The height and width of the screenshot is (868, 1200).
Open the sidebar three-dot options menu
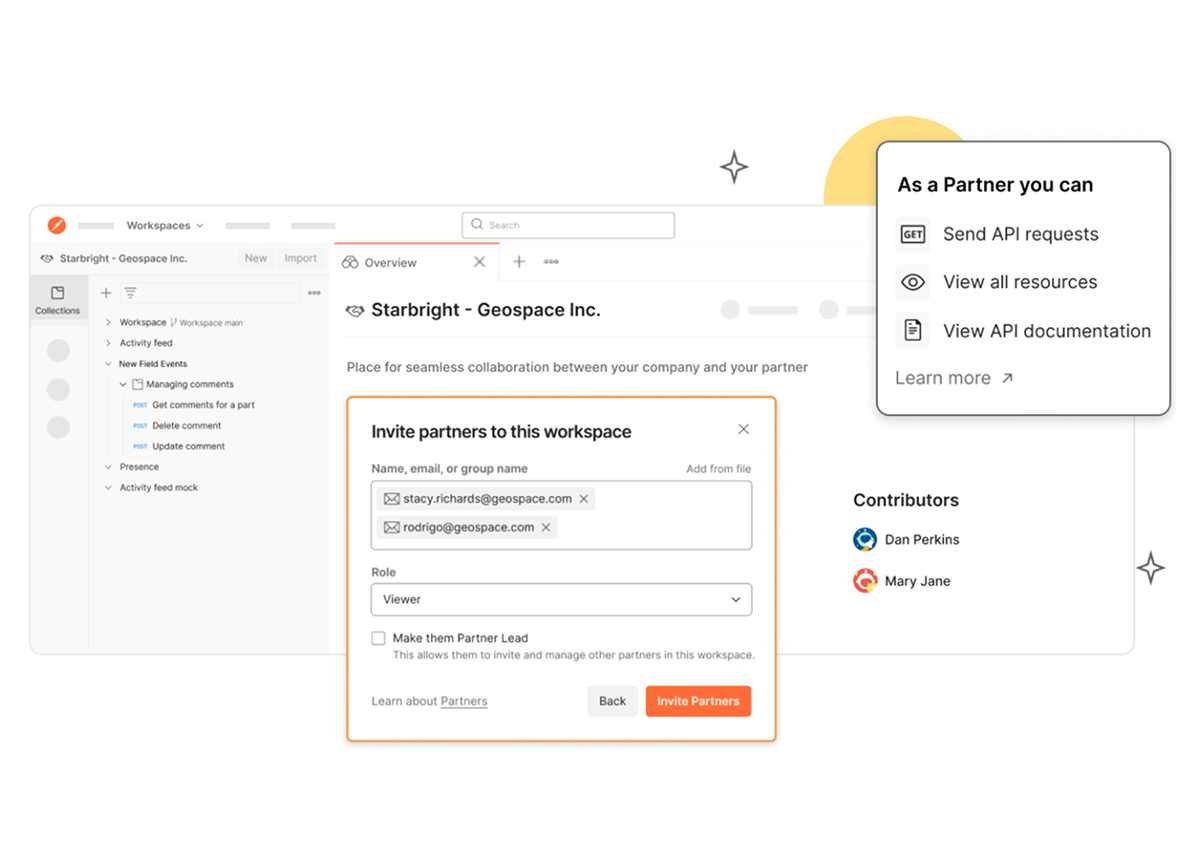[x=314, y=293]
